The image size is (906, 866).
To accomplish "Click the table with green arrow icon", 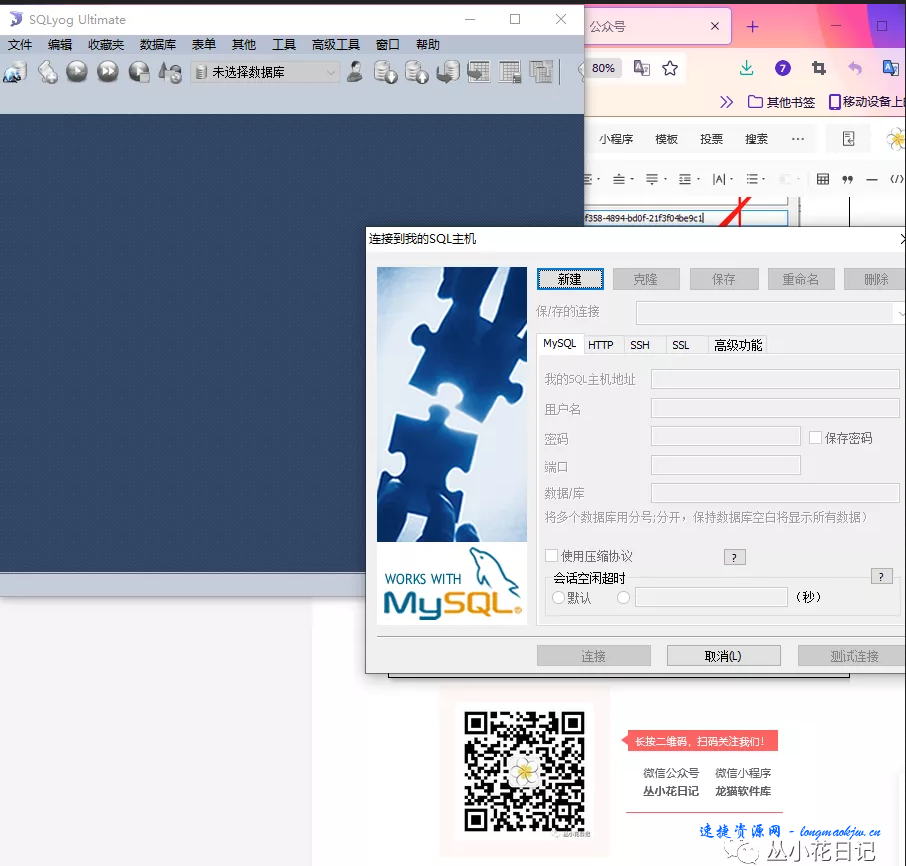I will click(x=478, y=72).
